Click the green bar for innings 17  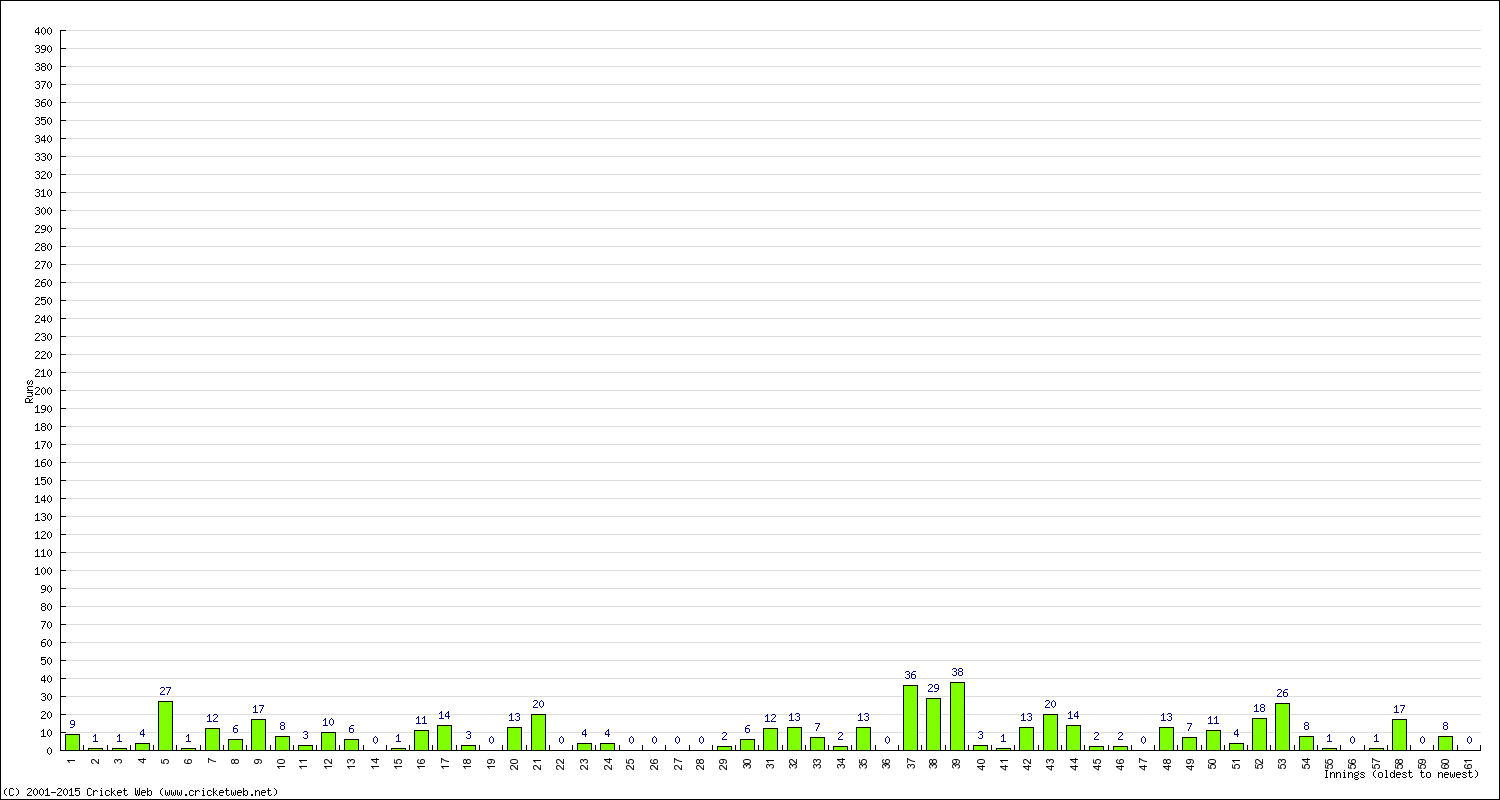tap(445, 738)
